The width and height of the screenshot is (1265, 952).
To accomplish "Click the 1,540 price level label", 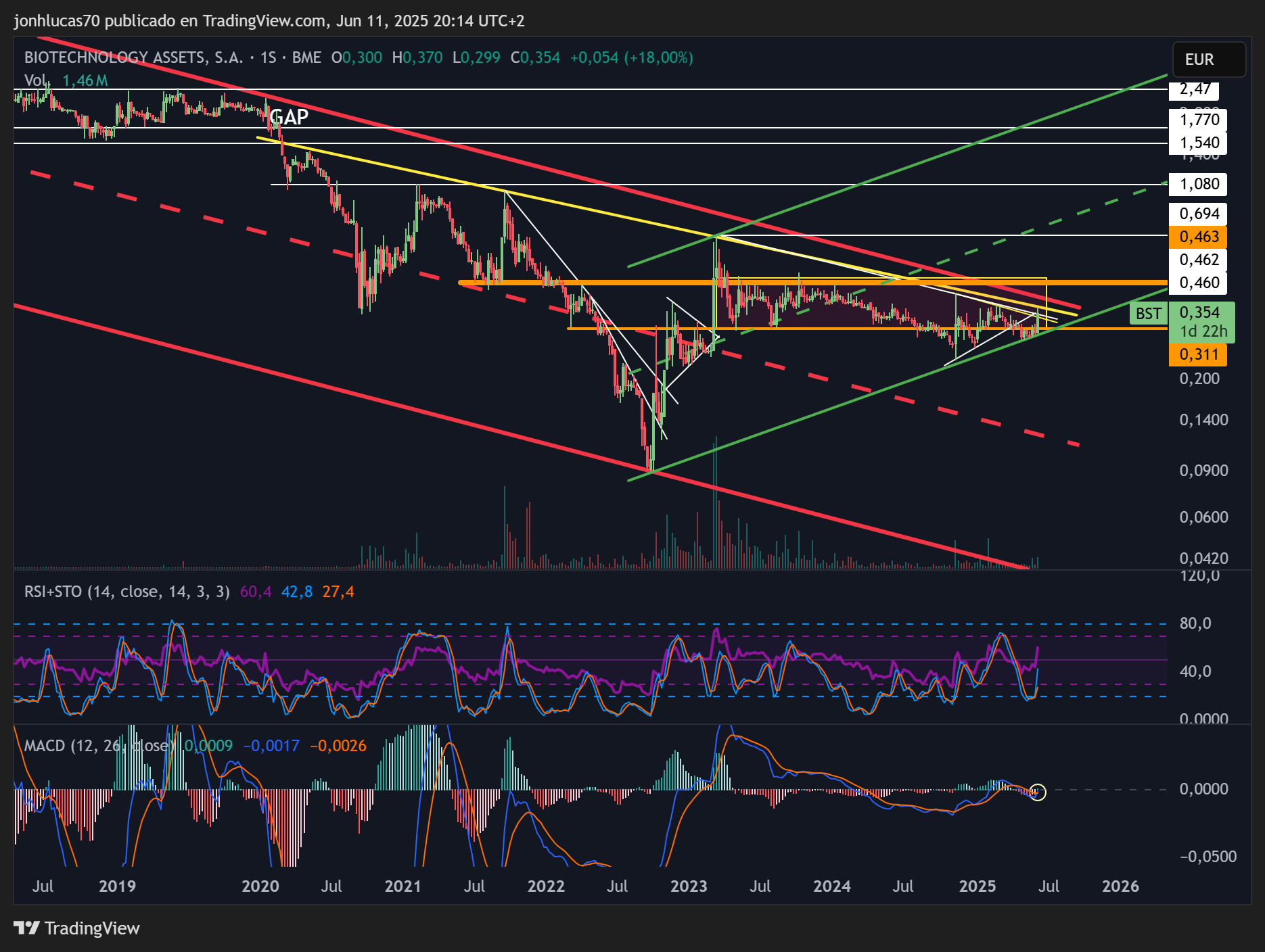I will pos(1198,143).
